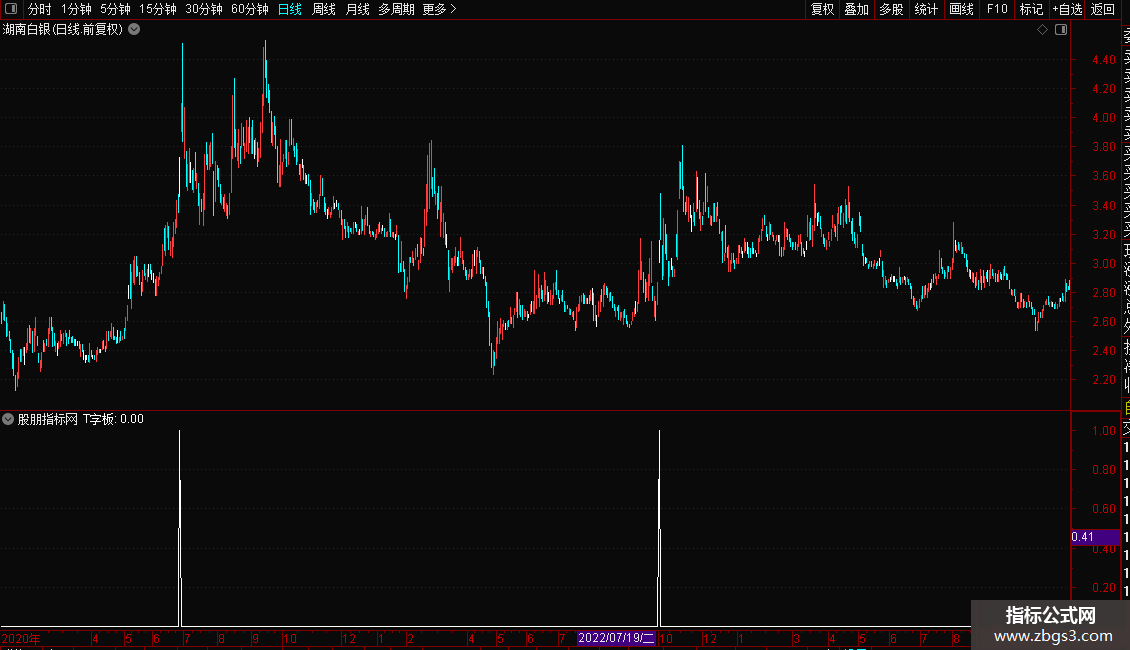1130x650 pixels.
Task: Select the 15分钟 period tab
Action: (158, 9)
